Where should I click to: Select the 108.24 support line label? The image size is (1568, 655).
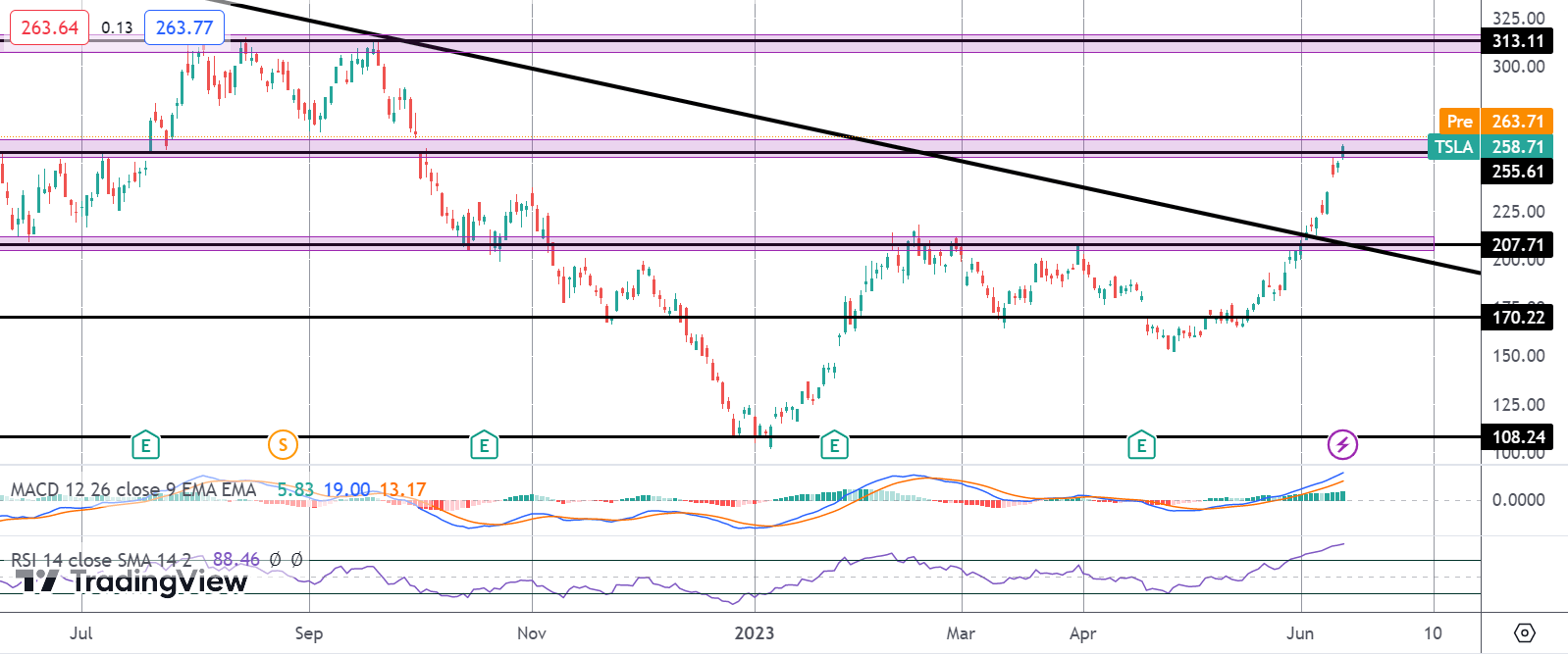1517,437
